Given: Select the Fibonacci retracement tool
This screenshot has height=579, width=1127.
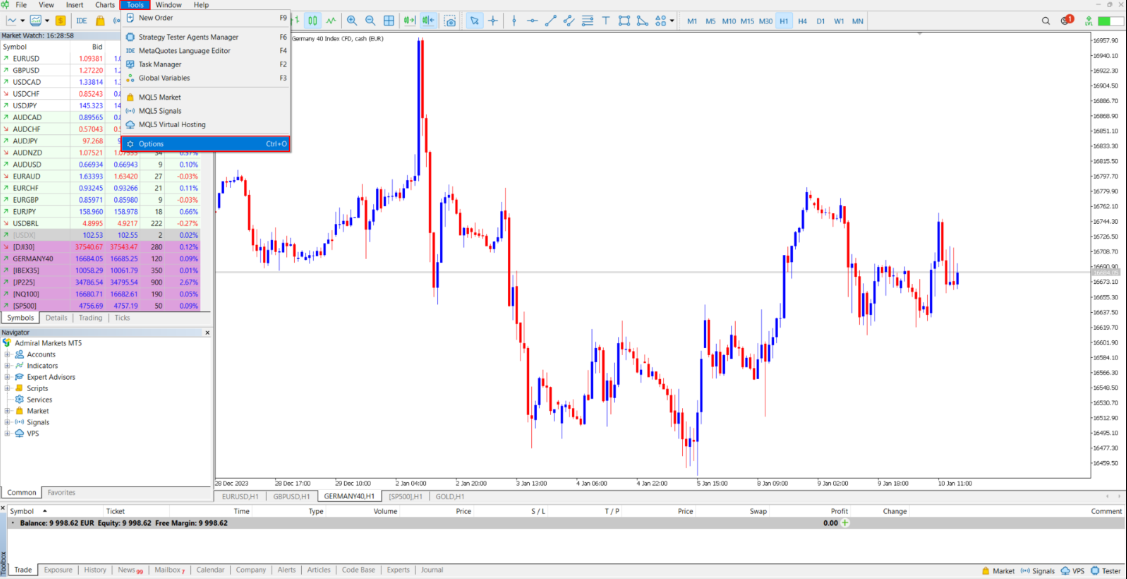Looking at the screenshot, I should point(587,21).
